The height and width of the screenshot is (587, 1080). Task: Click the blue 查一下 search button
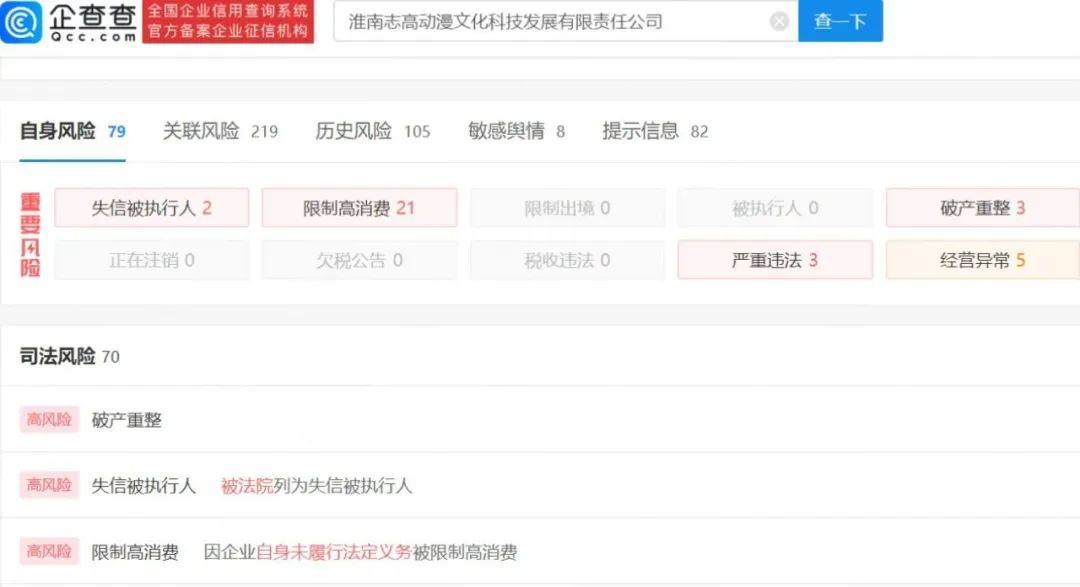tap(840, 21)
